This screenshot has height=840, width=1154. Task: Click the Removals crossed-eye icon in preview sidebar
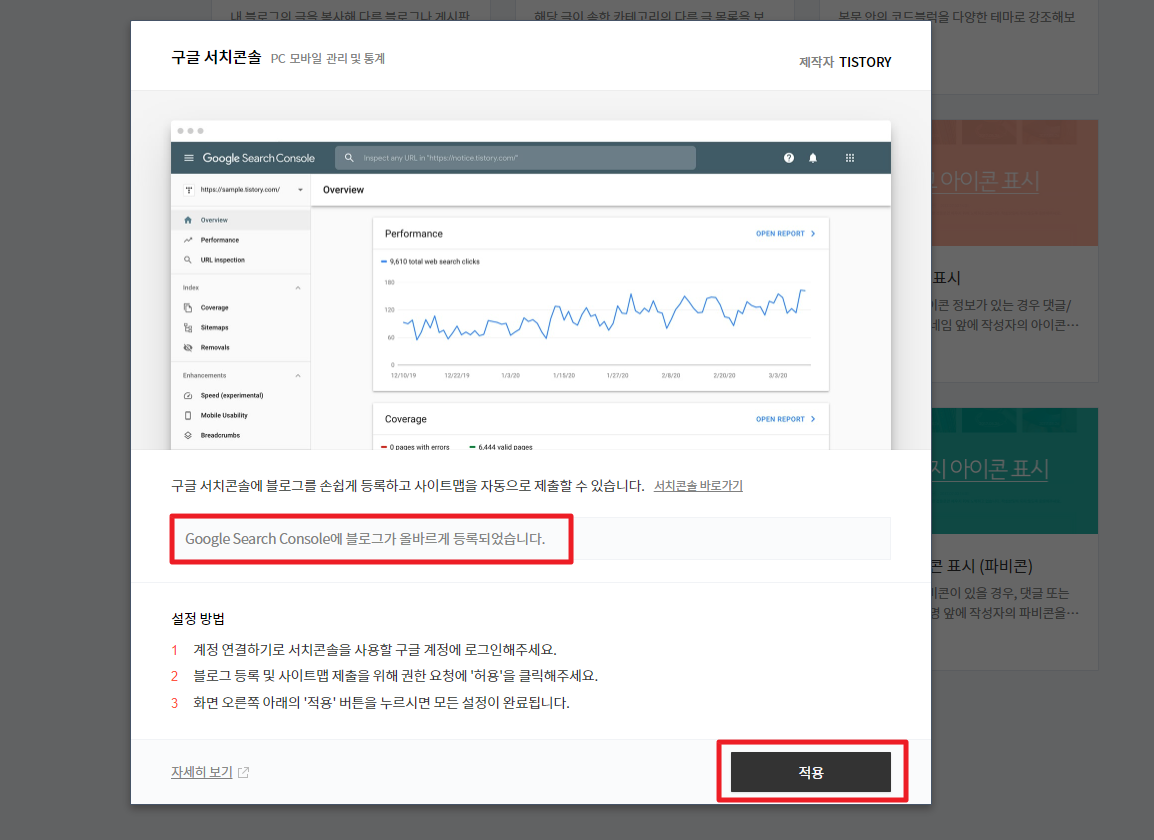(x=188, y=347)
